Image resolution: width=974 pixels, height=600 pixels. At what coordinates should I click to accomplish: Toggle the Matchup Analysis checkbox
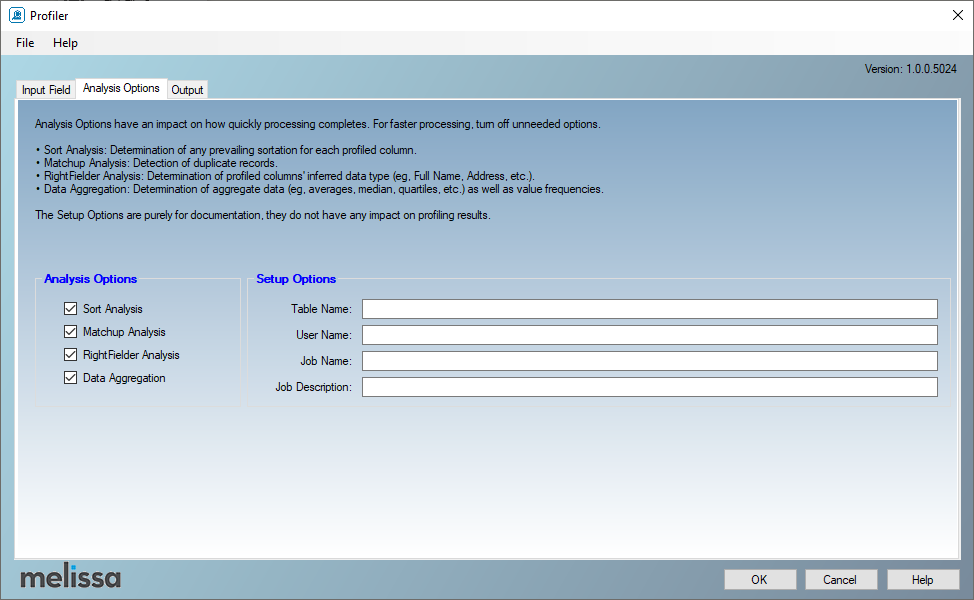tap(70, 332)
